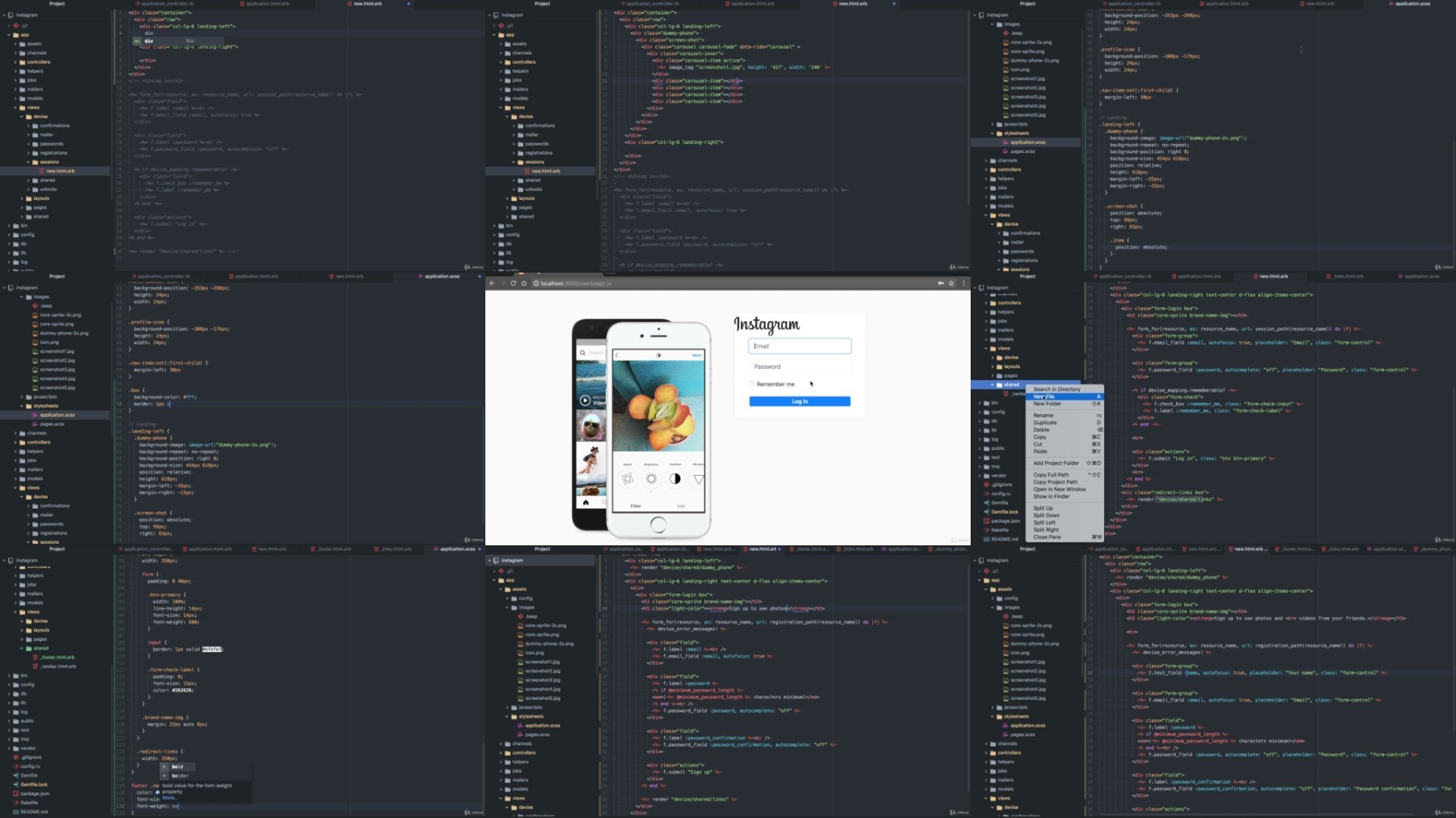Click the _footer.html.erb file icon in the project tree
The width and height of the screenshot is (1456, 818).
point(36,657)
